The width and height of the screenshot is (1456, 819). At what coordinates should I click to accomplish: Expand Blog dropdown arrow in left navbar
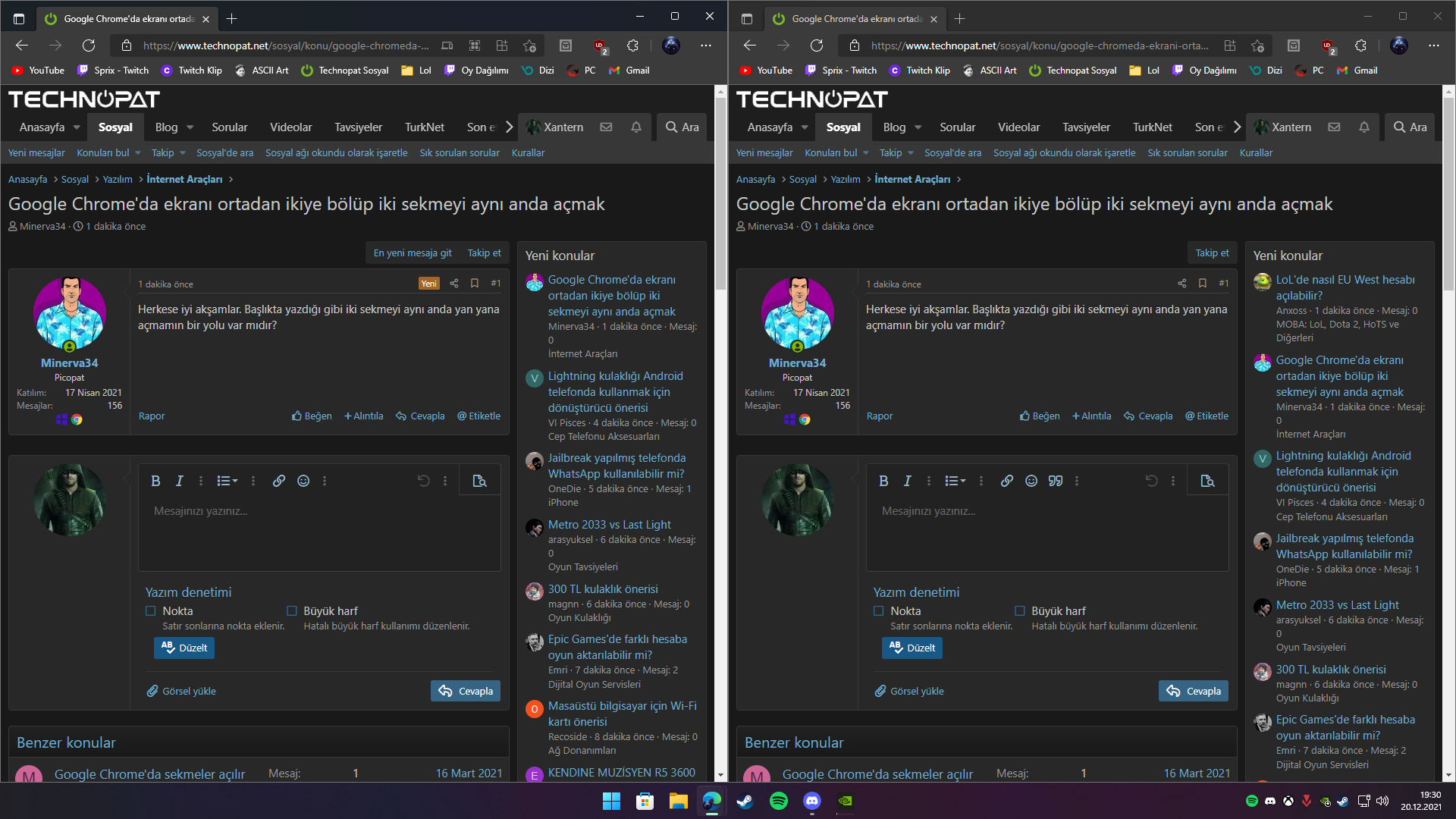[190, 127]
